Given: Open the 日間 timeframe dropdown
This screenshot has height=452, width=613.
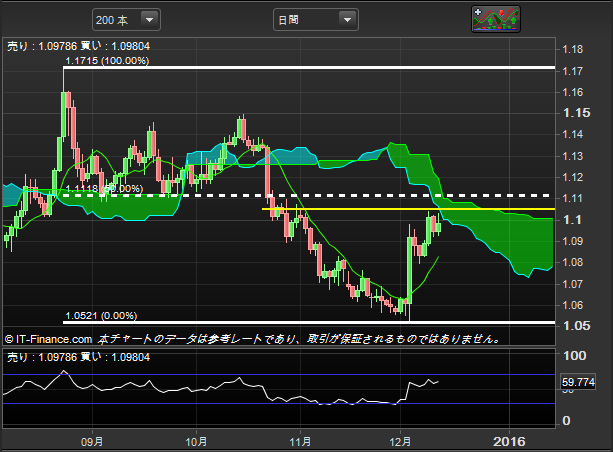Looking at the screenshot, I should [315, 20].
